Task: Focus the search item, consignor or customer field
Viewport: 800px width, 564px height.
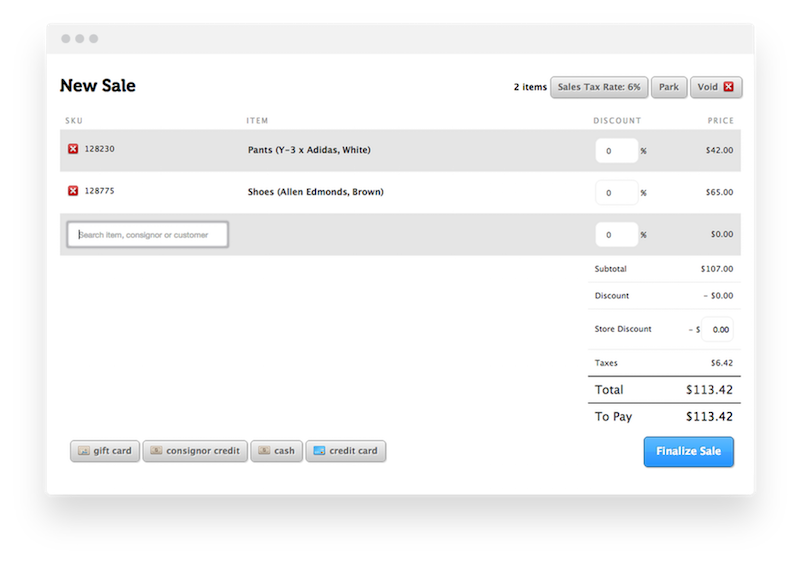Action: tap(148, 235)
